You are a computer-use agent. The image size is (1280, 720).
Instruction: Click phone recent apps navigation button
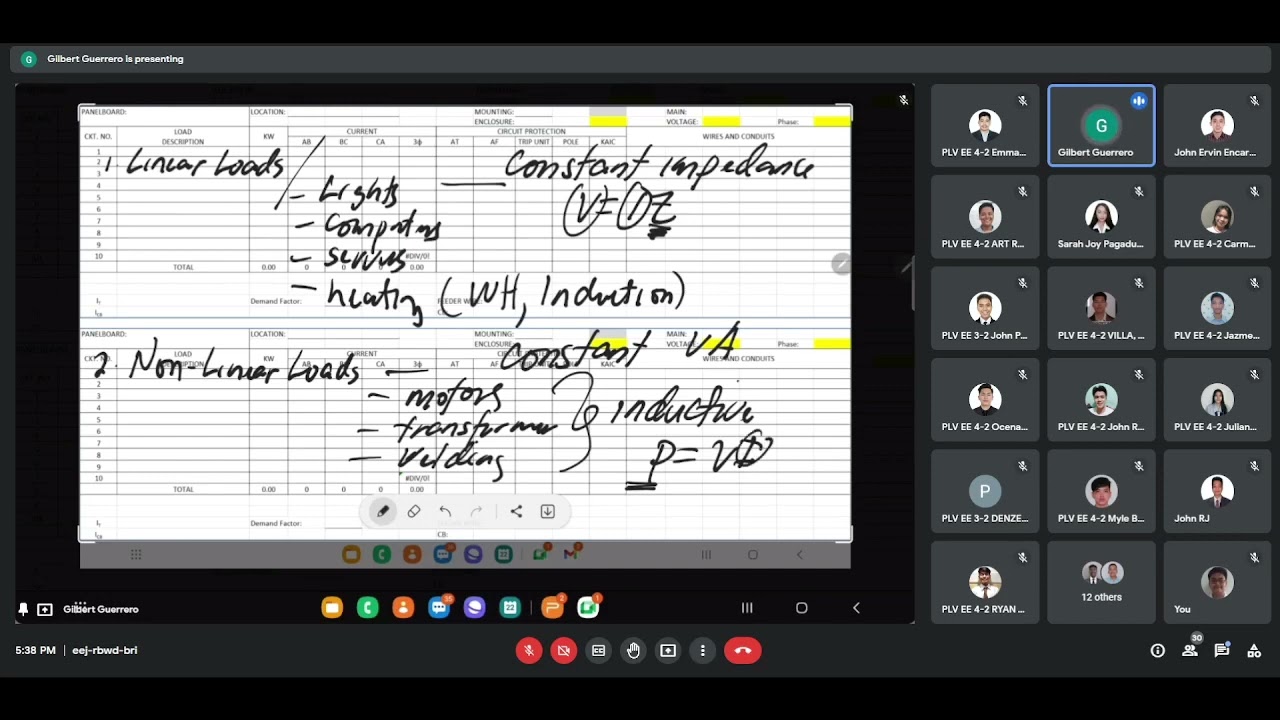[746, 608]
